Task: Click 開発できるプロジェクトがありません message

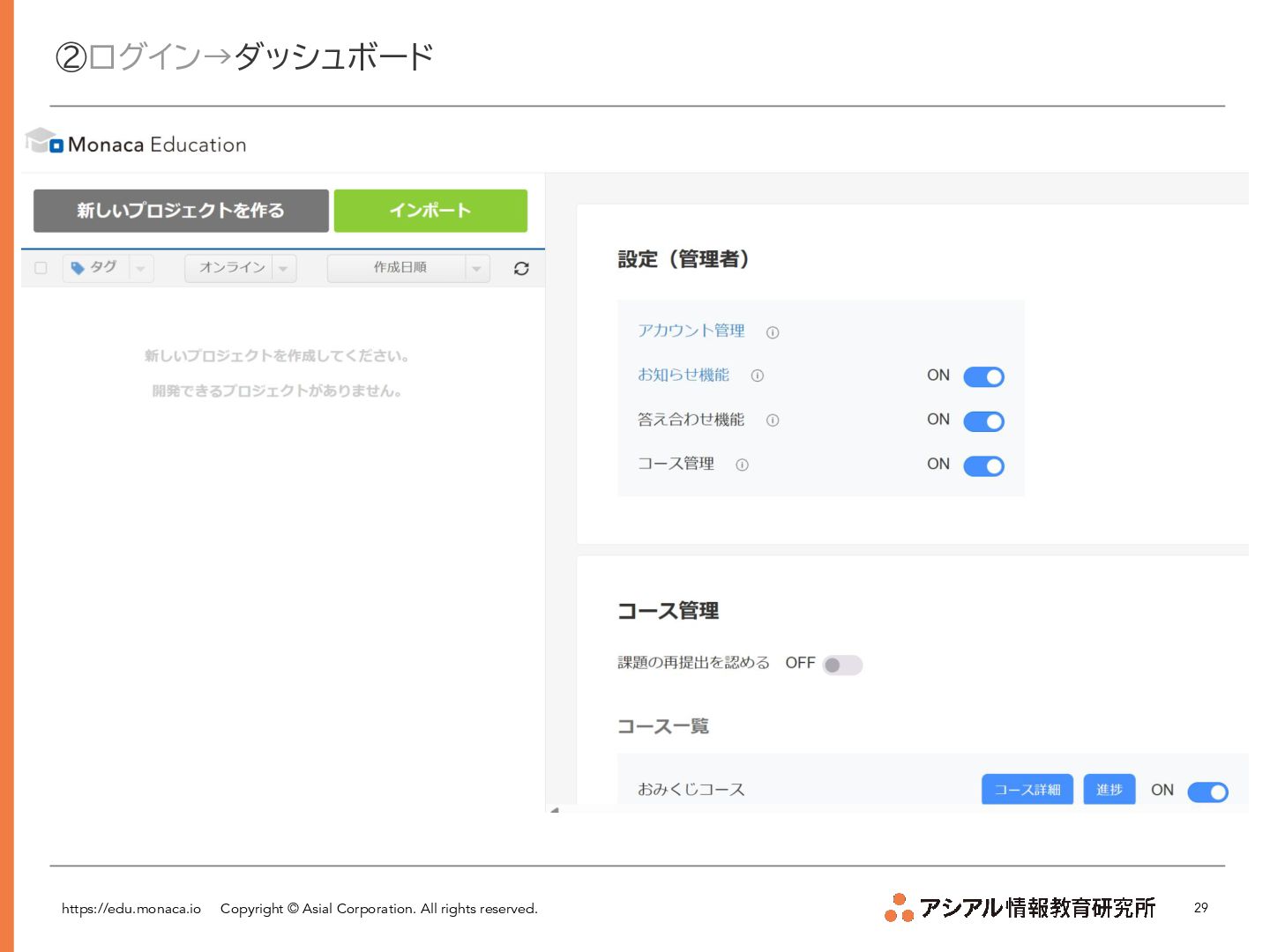Action: [x=277, y=390]
